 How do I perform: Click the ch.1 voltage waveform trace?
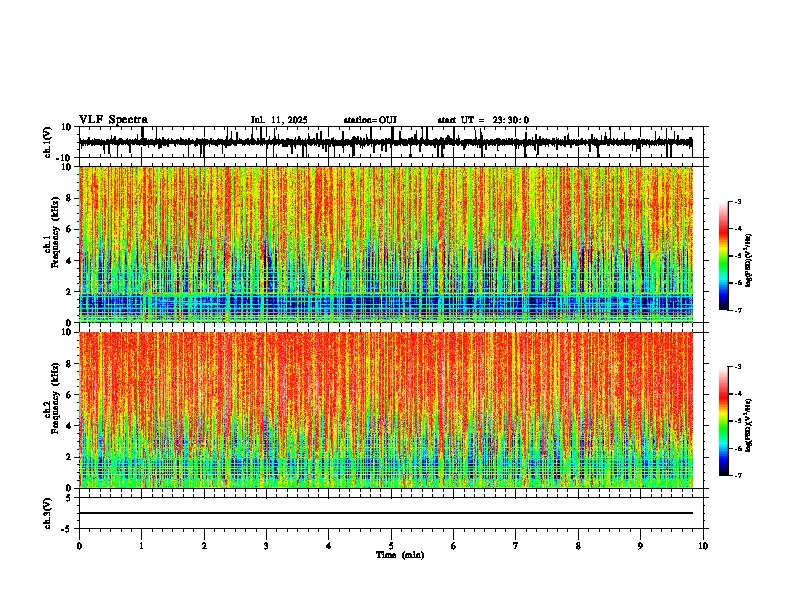[x=385, y=143]
